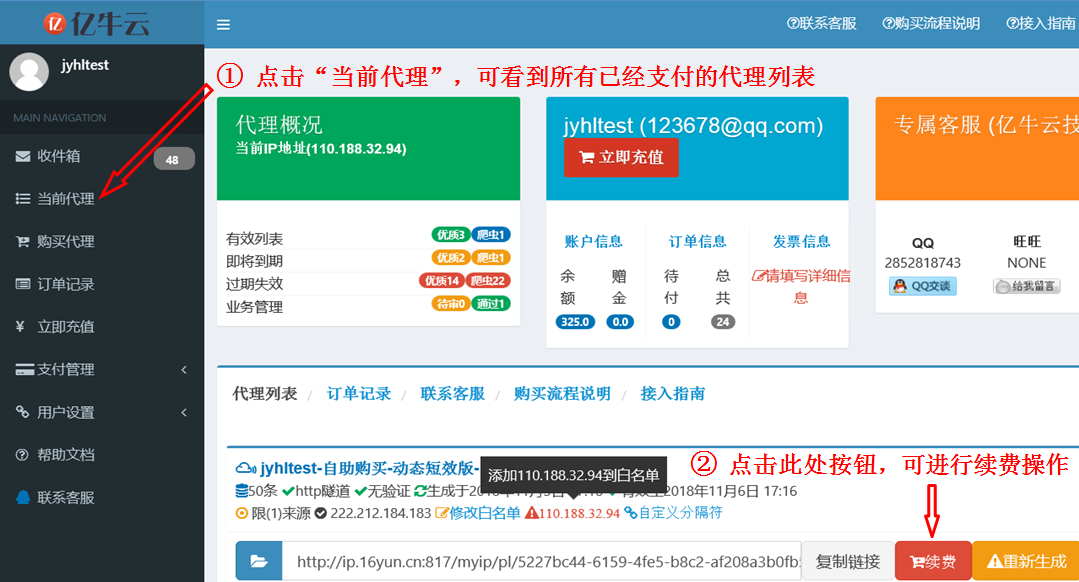Click 联系客服 in the top bar

tap(822, 23)
